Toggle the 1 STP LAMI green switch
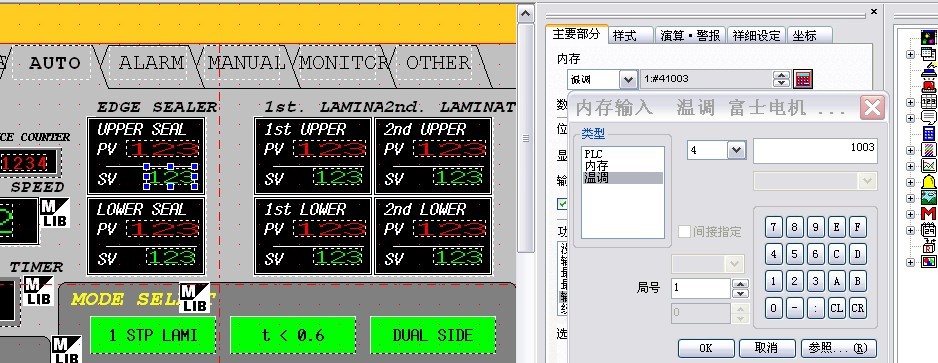The width and height of the screenshot is (938, 363). (153, 335)
